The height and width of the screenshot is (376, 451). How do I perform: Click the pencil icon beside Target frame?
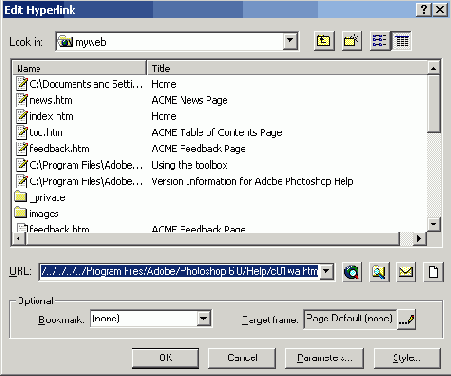point(407,319)
